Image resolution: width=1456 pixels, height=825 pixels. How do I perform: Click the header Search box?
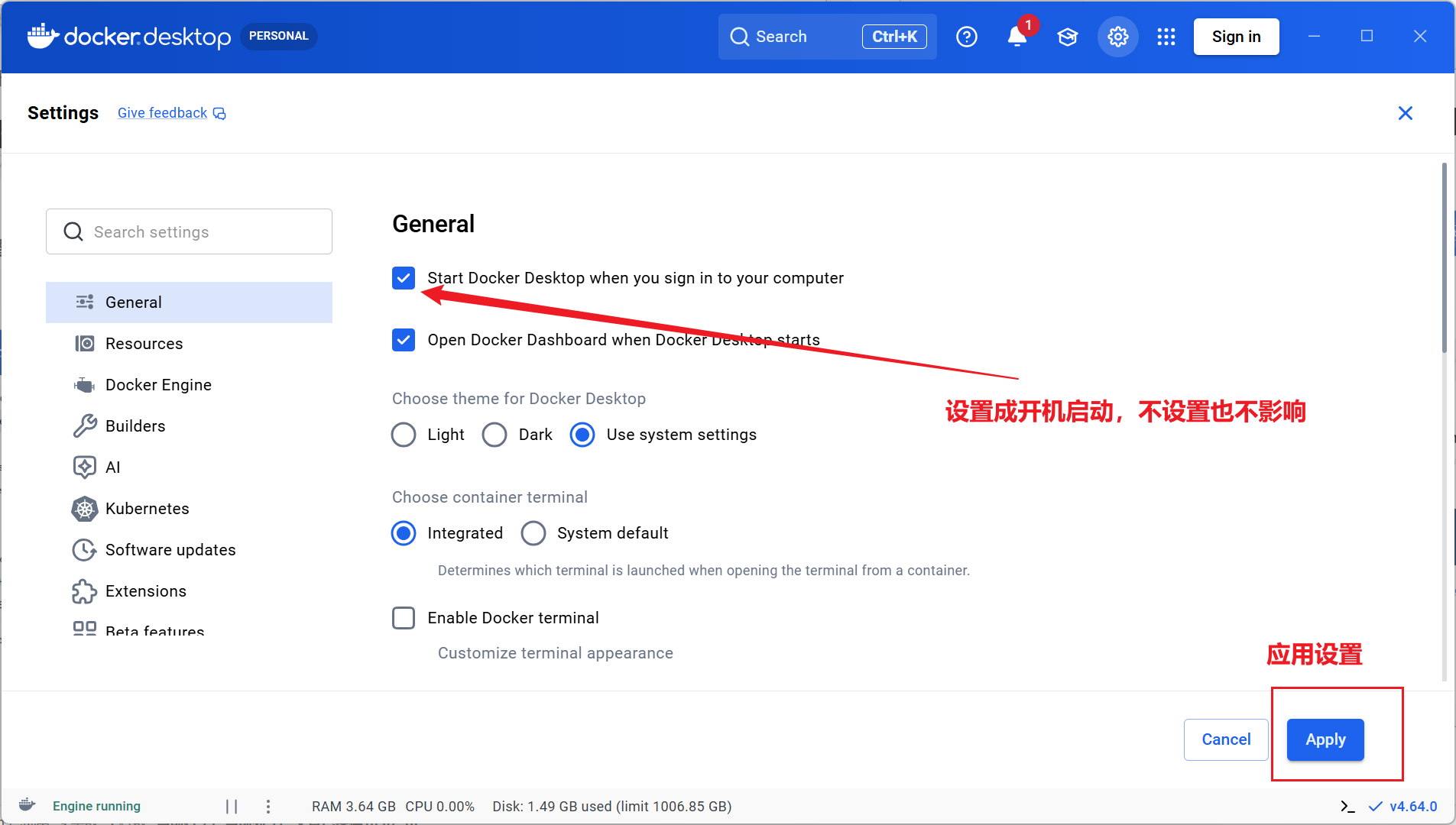827,37
